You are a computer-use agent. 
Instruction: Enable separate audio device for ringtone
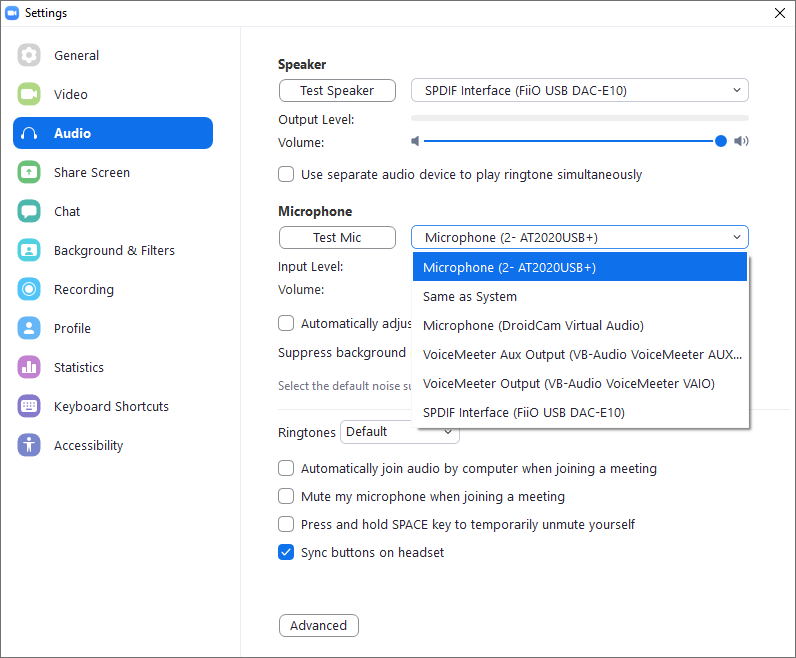(286, 174)
